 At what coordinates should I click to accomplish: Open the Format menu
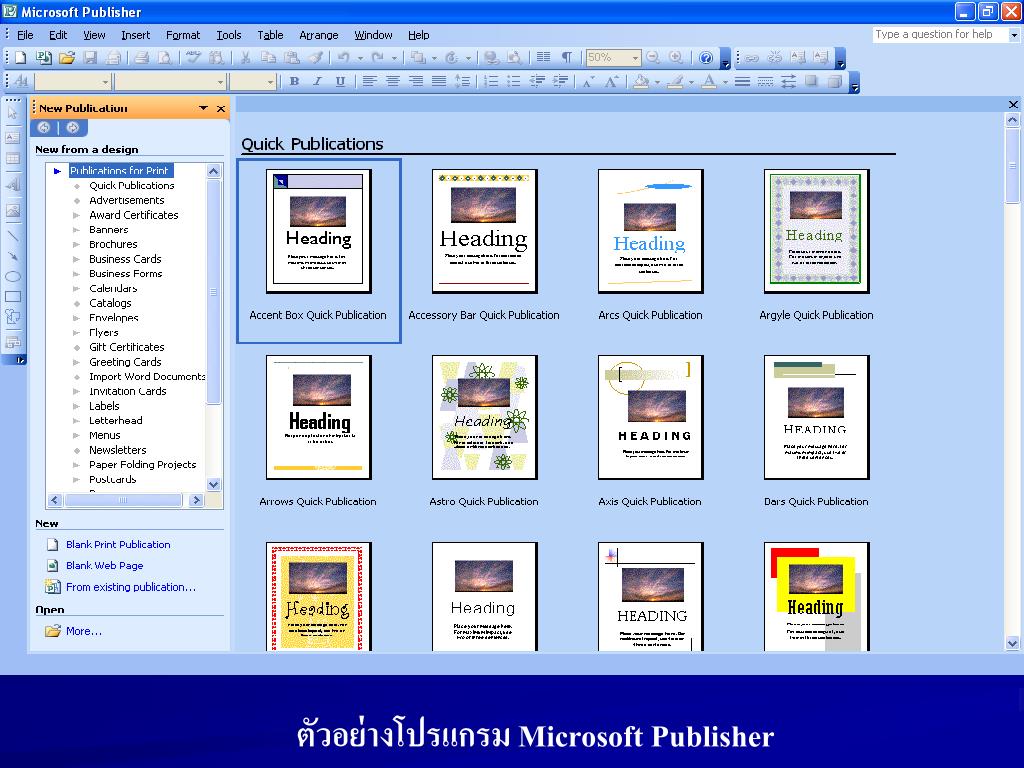183,35
